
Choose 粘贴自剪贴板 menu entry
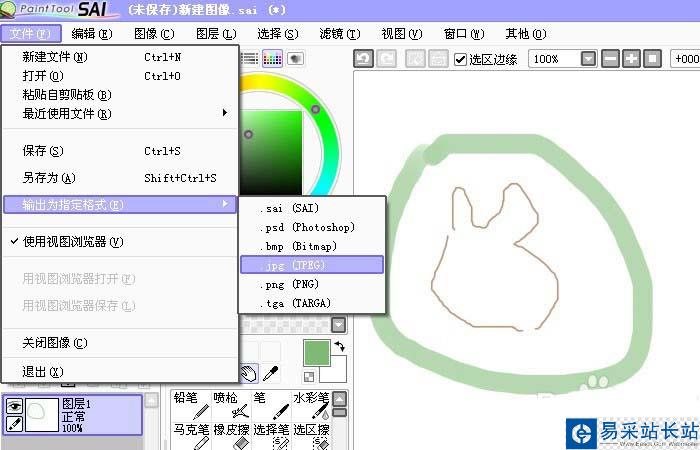(x=120, y=95)
